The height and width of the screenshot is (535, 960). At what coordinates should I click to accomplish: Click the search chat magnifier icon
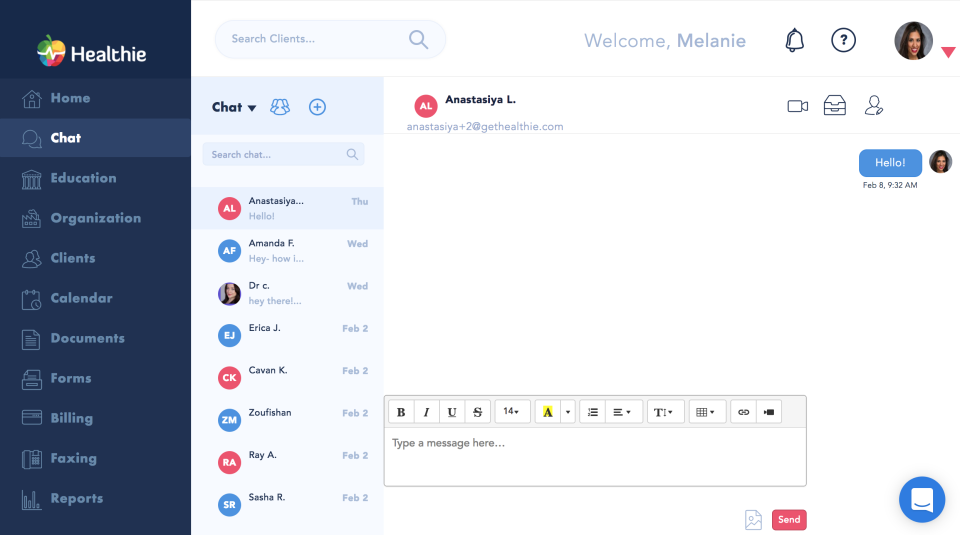tap(352, 154)
